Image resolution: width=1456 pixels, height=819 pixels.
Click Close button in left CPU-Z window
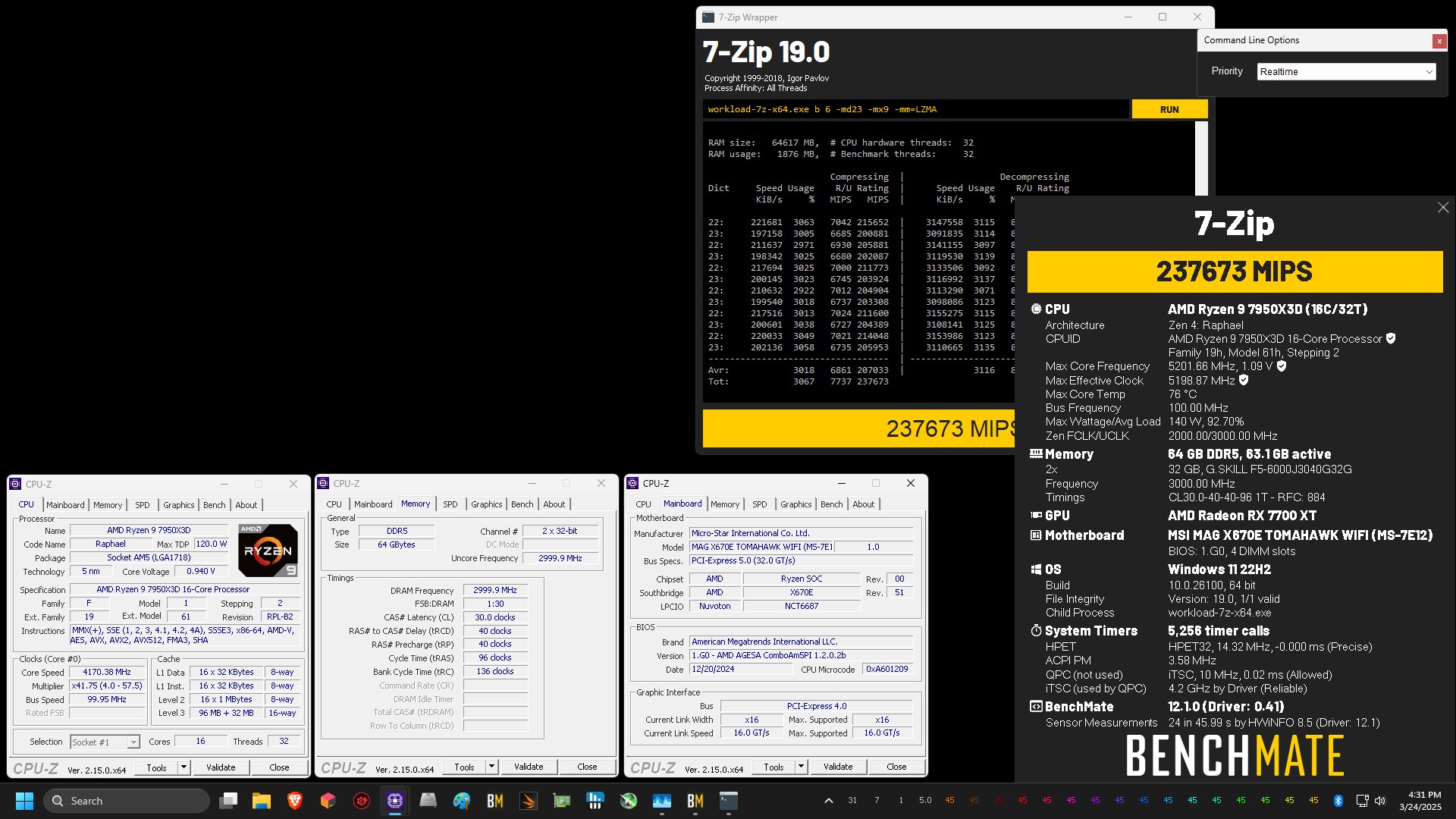[279, 767]
